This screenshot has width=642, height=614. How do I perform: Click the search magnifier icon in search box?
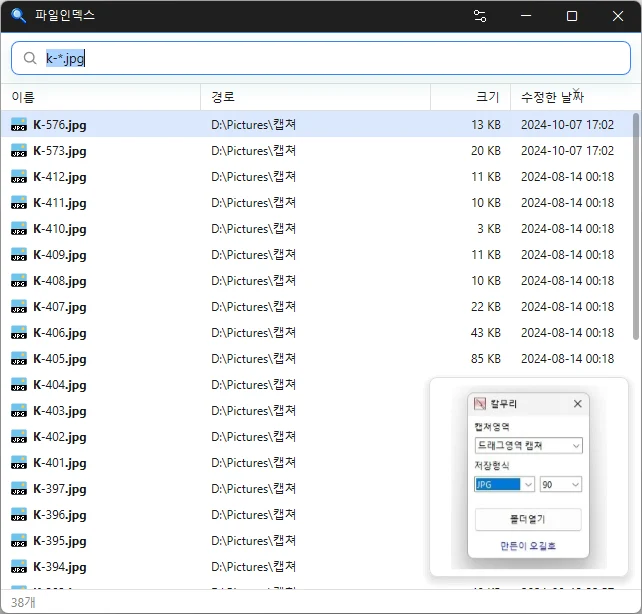coord(30,58)
